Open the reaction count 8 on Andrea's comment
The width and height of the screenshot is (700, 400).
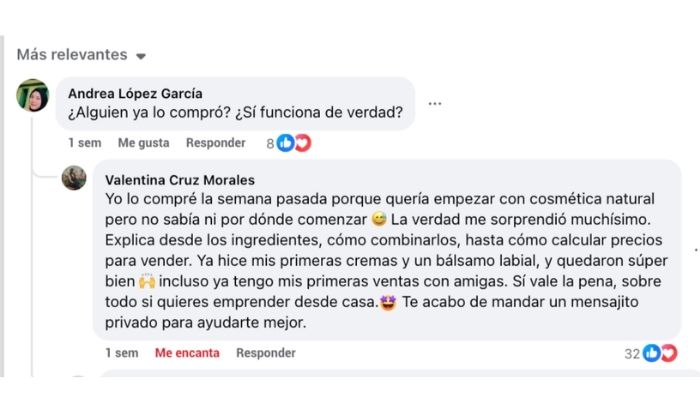point(270,143)
